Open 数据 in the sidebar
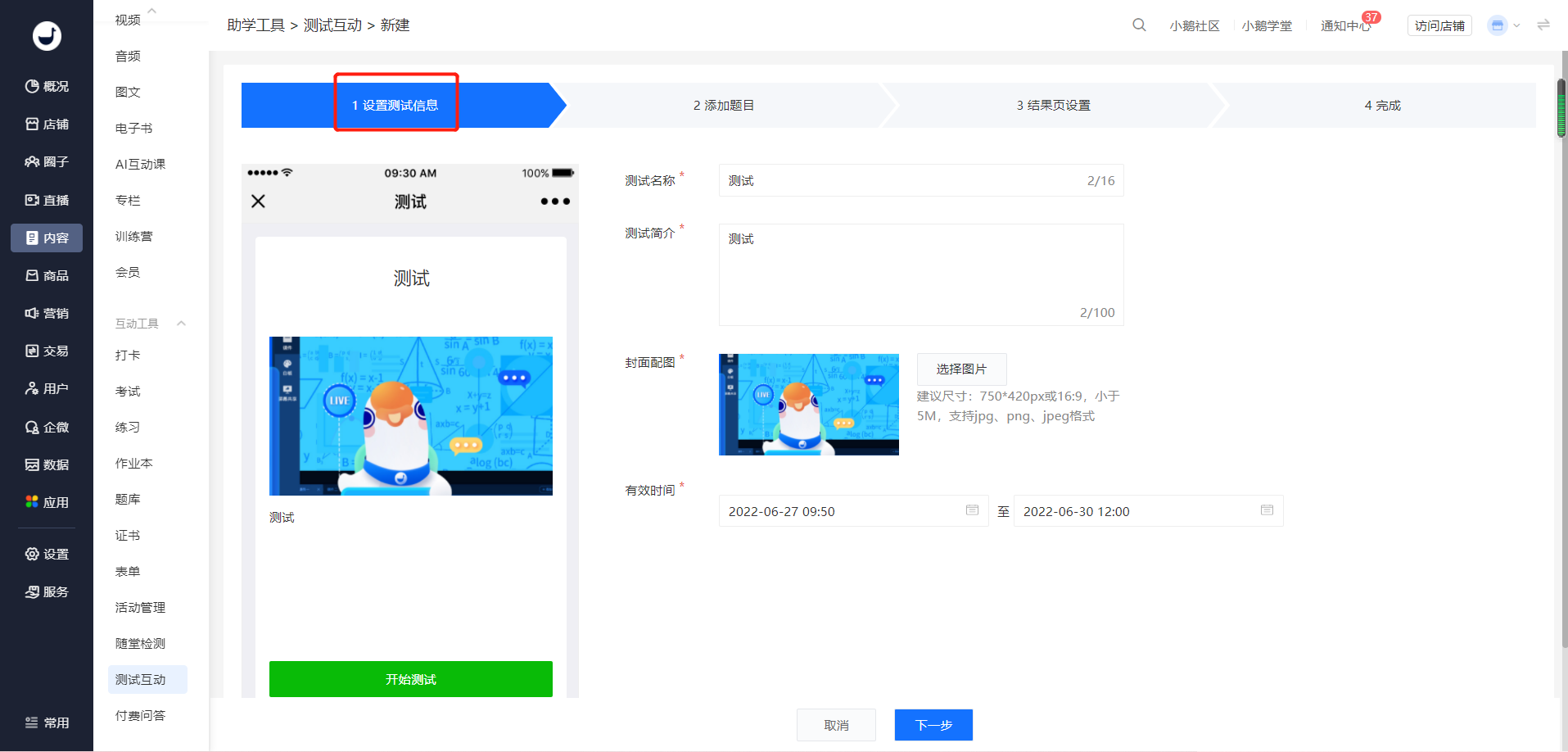This screenshot has width=1568, height=752. 47,464
